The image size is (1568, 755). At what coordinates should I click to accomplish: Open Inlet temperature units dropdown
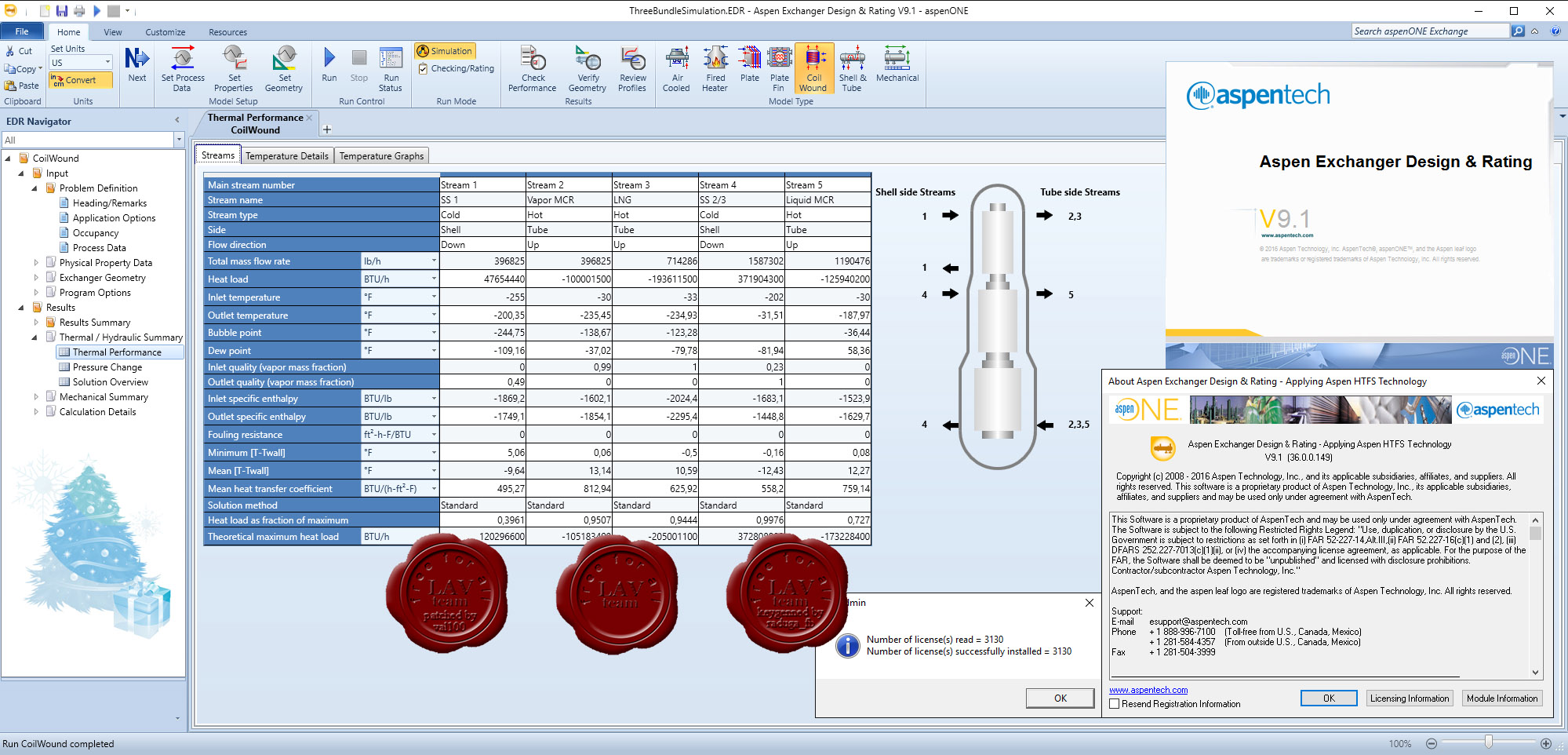click(x=434, y=297)
